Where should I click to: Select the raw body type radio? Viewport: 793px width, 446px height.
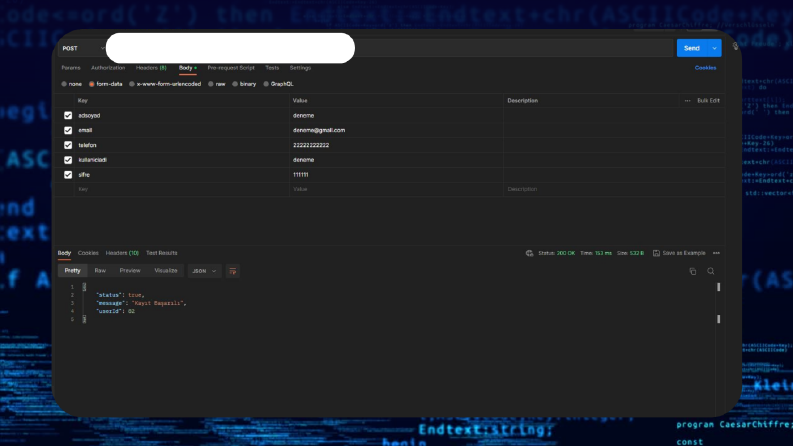(211, 84)
